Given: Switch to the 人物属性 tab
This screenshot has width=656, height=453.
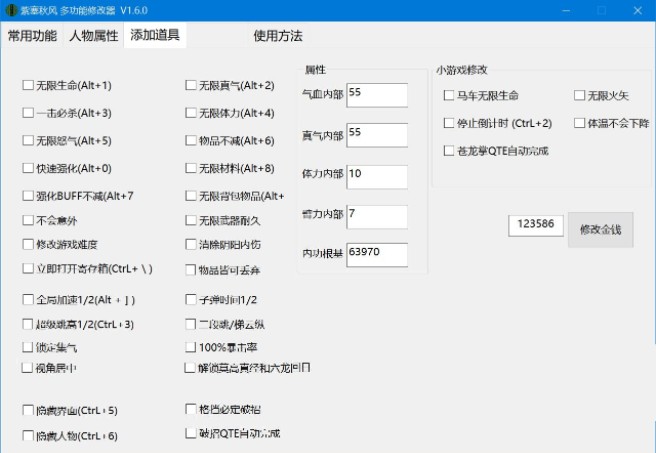Looking at the screenshot, I should click(93, 36).
